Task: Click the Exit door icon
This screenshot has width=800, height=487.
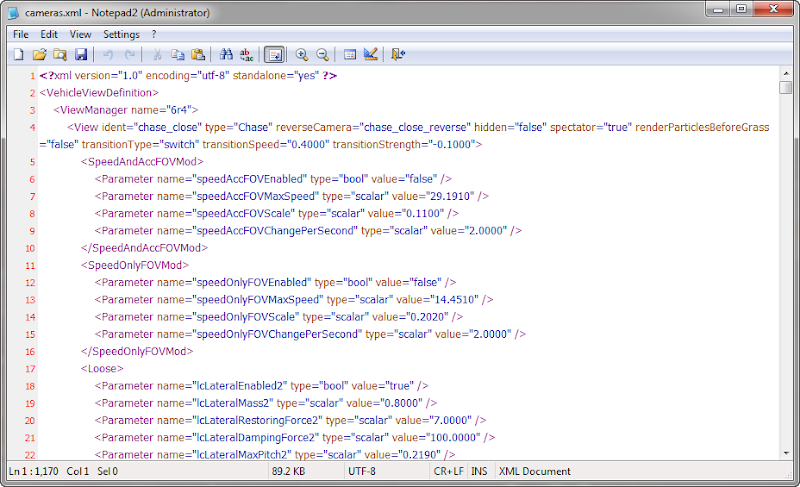Action: click(x=398, y=55)
